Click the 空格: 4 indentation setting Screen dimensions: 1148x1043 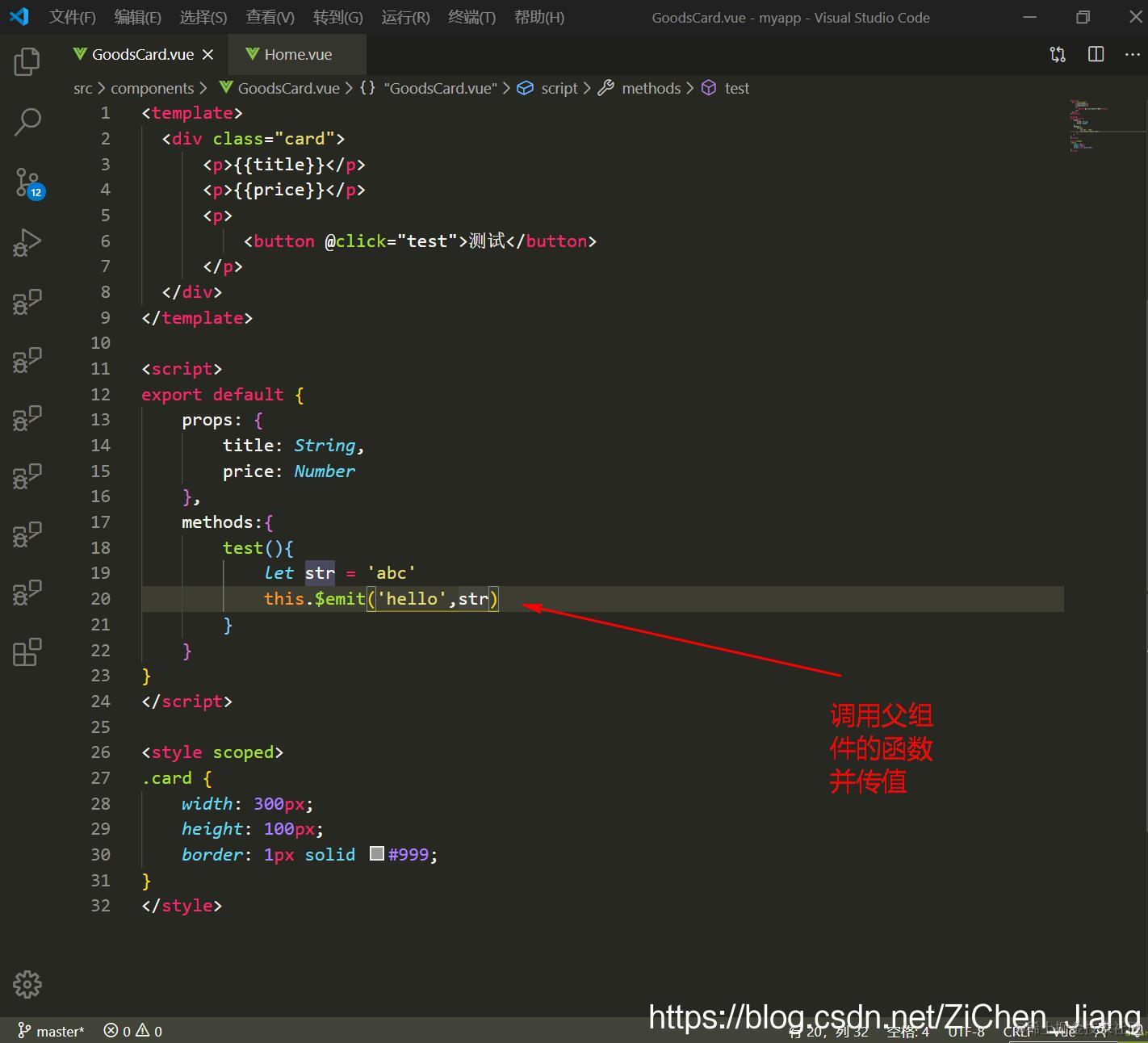[907, 1032]
